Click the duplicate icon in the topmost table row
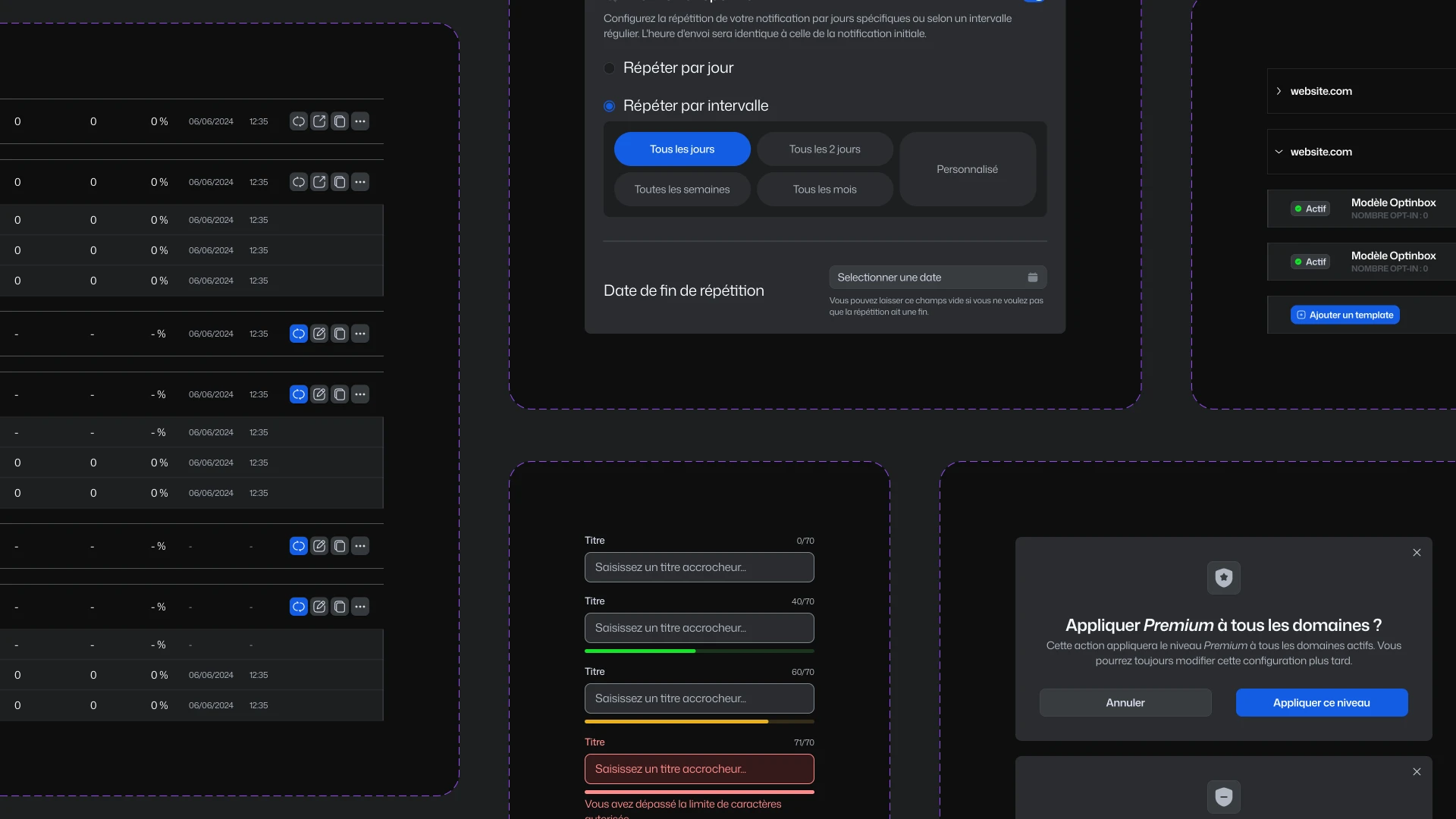The width and height of the screenshot is (1456, 819). tap(340, 121)
